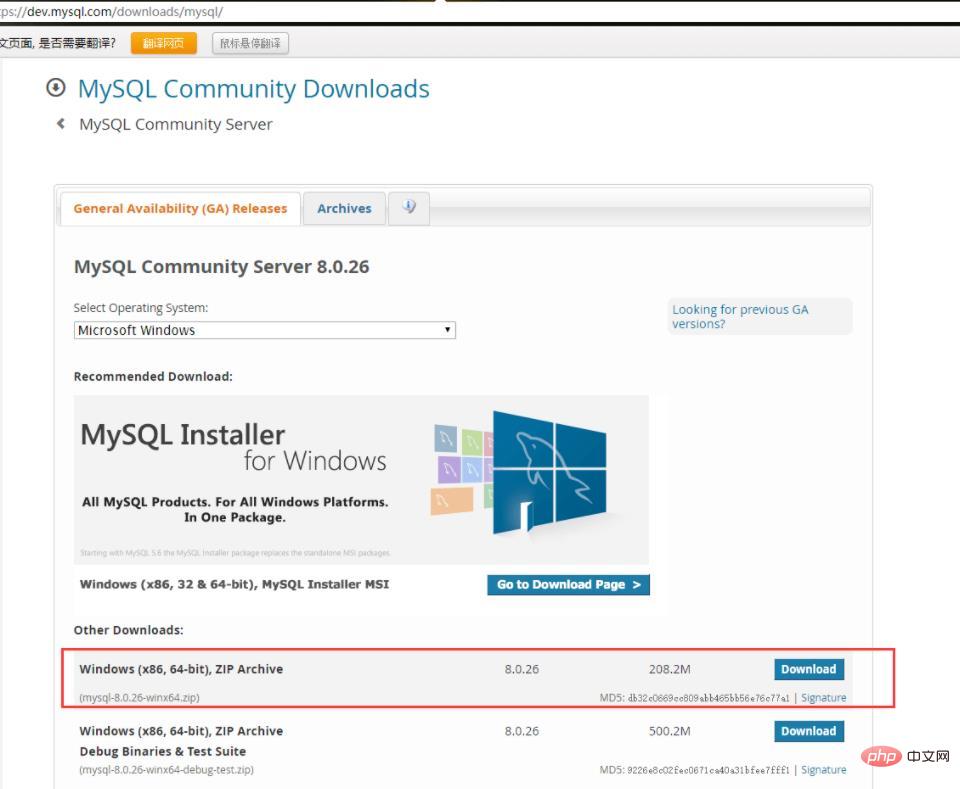Click the 500.2M size value

coord(670,731)
